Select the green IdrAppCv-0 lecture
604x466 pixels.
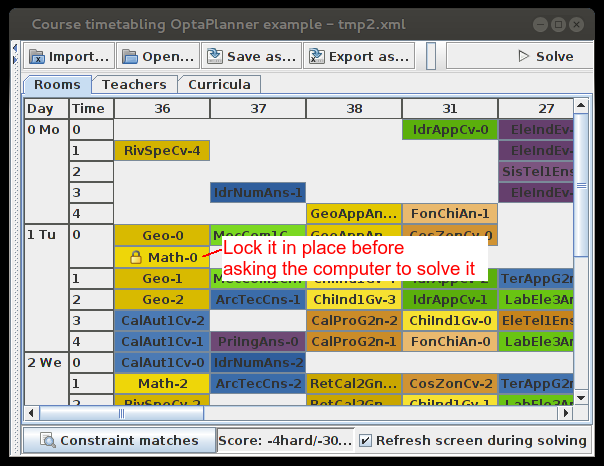coord(449,129)
